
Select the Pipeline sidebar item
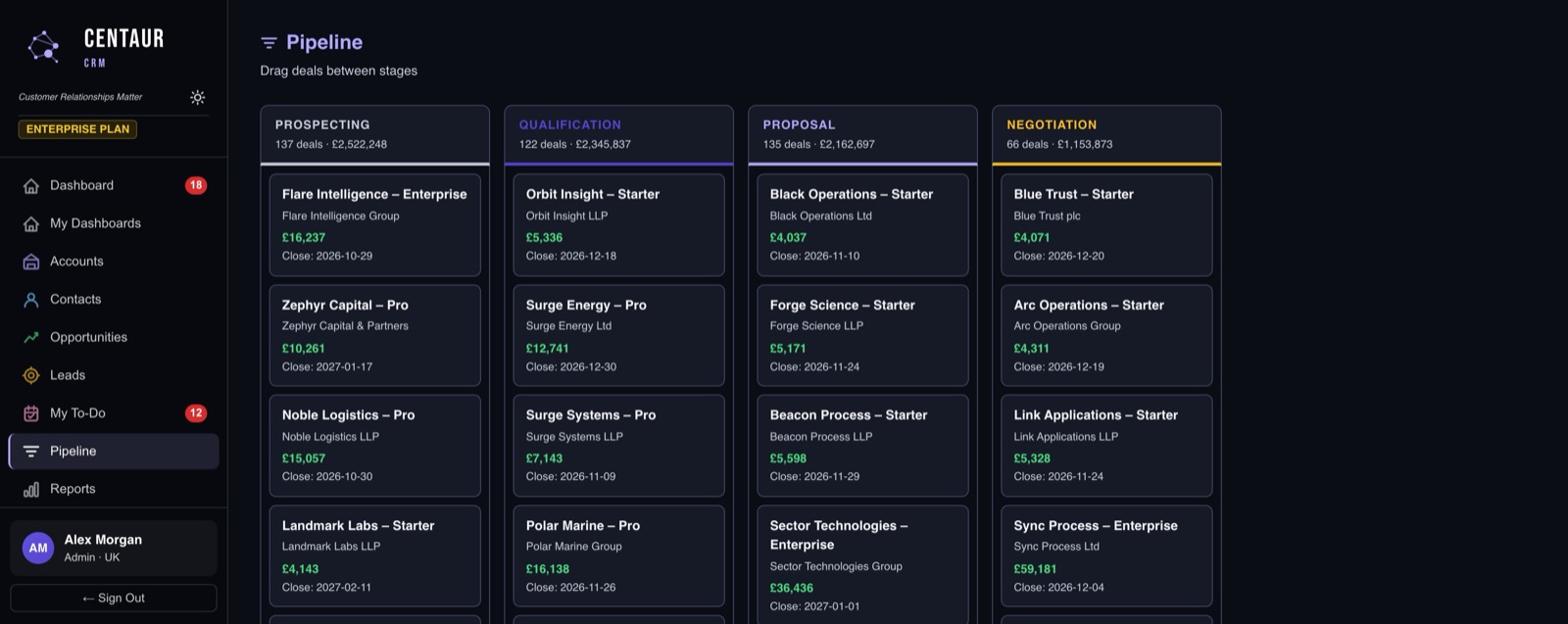(x=114, y=452)
